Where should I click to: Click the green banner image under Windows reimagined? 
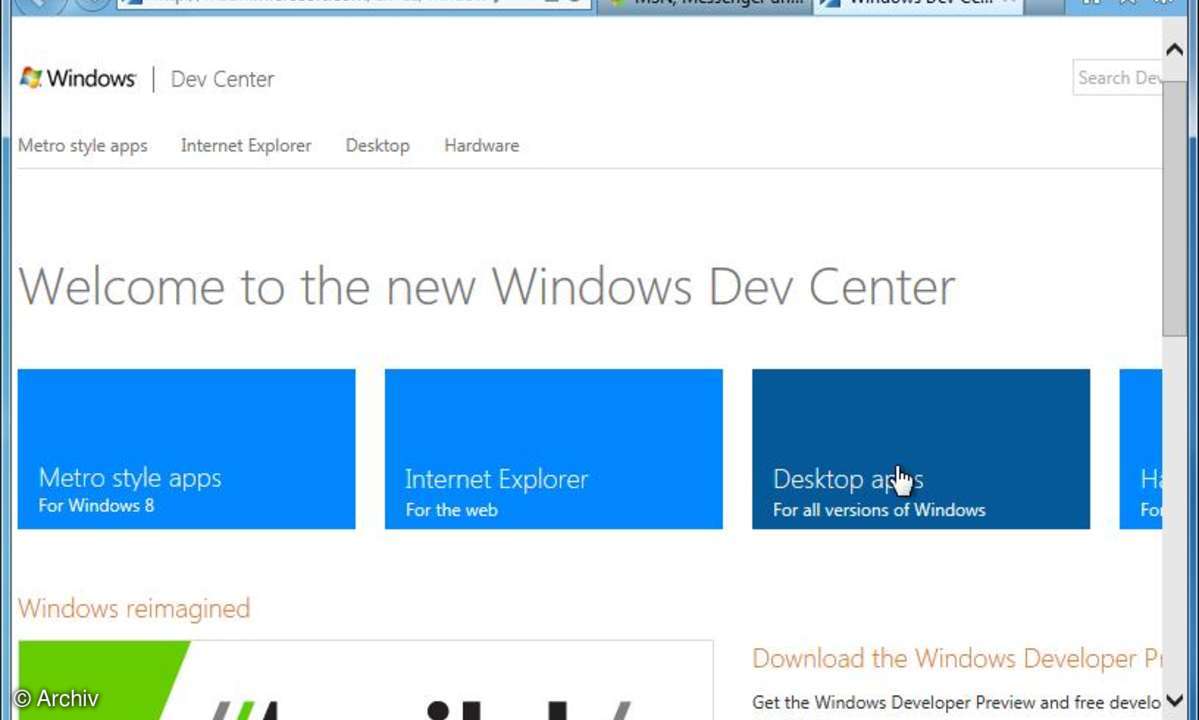366,680
